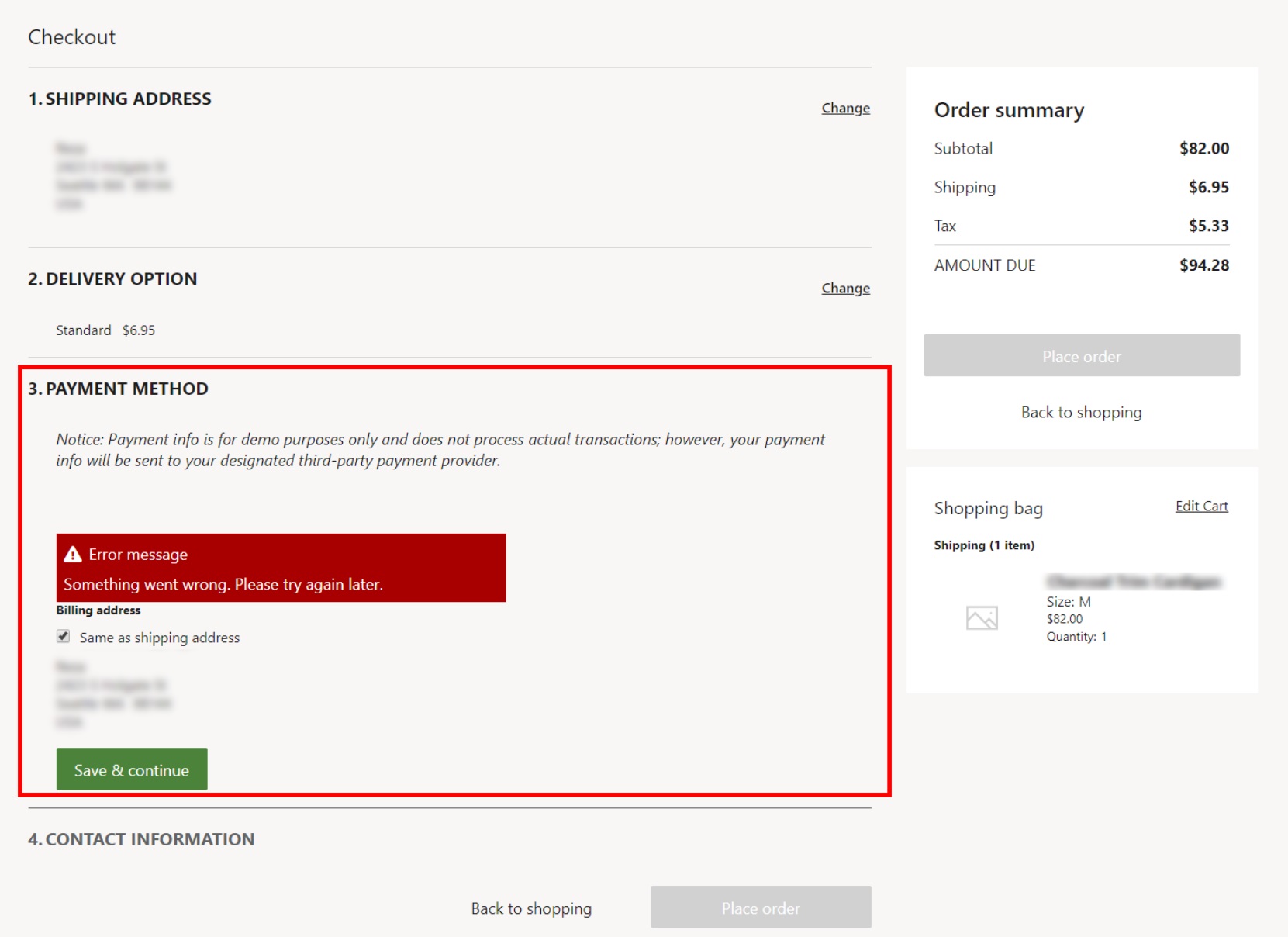Click the green Save & continue button
The height and width of the screenshot is (937, 1288).
[132, 769]
